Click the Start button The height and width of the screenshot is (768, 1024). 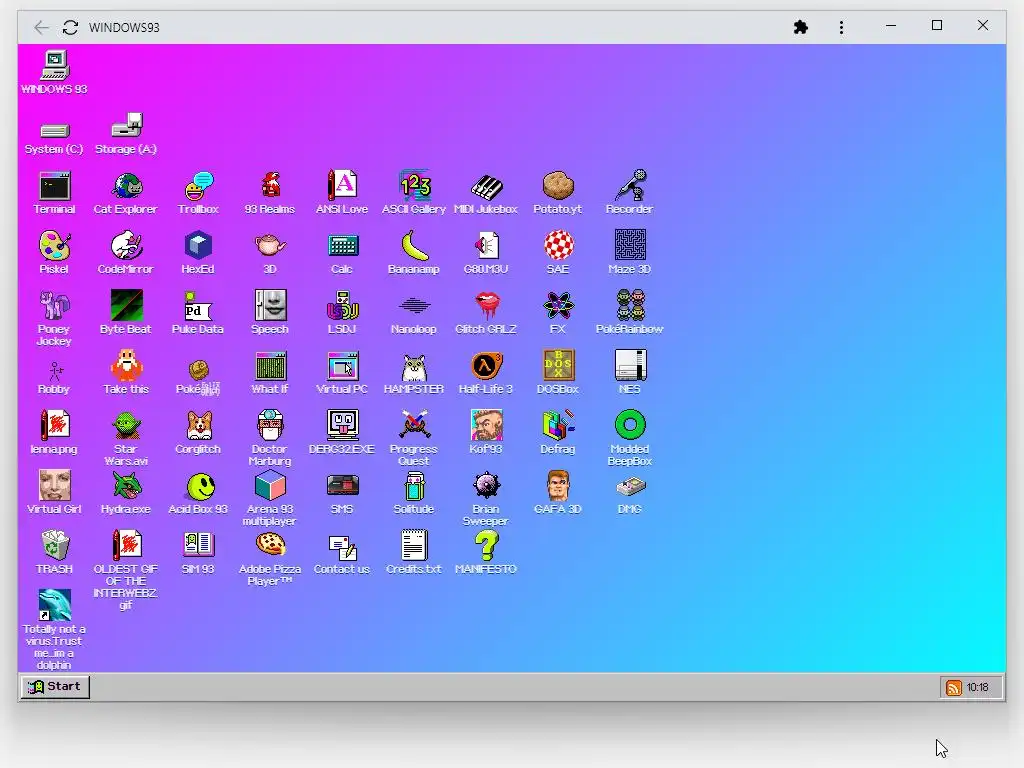[x=56, y=687]
